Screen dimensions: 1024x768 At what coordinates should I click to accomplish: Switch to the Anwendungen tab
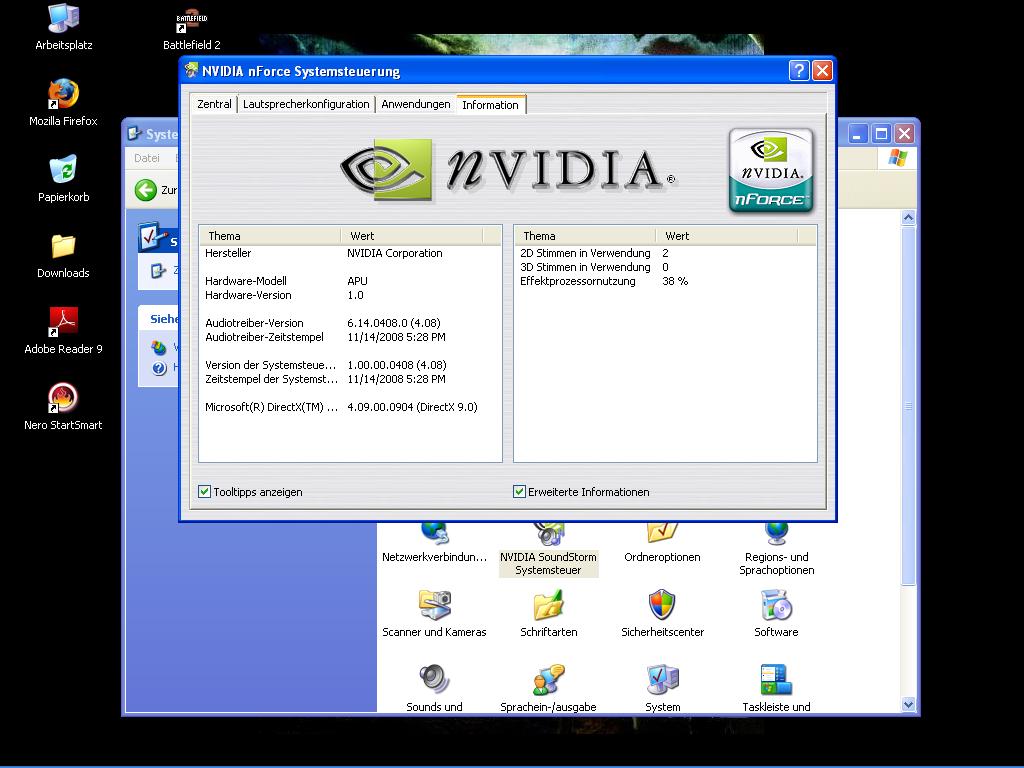click(x=415, y=104)
